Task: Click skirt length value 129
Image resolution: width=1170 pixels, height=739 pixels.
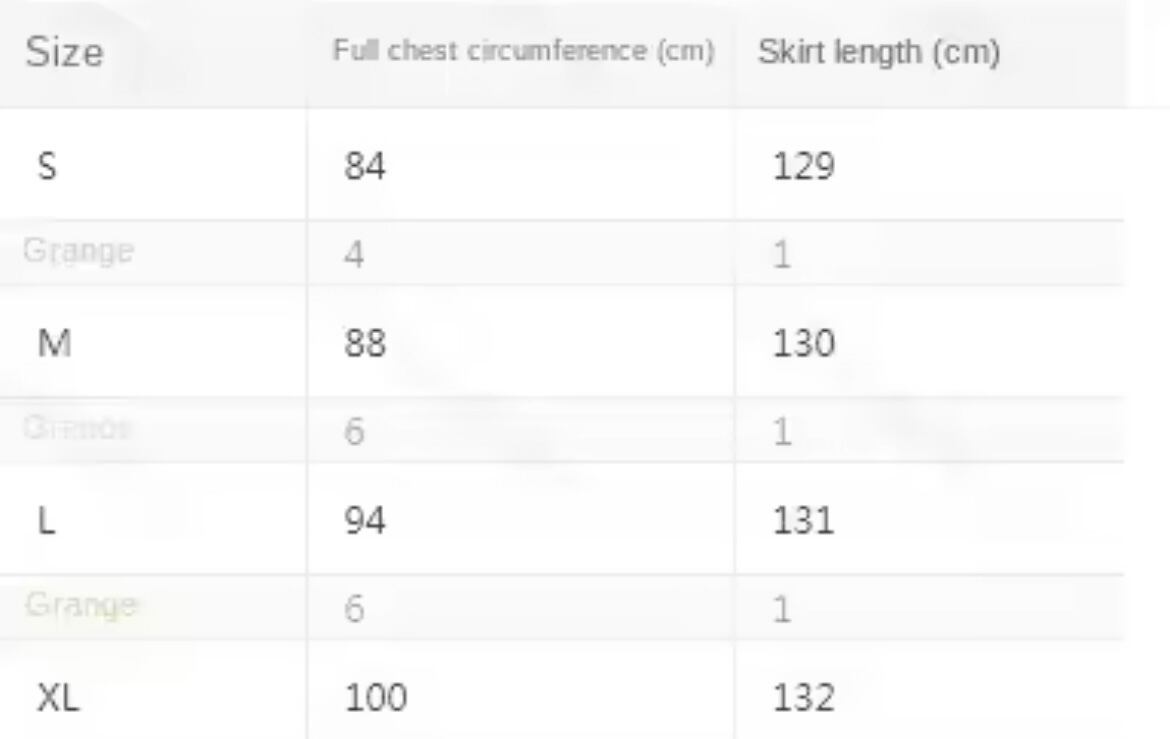Action: click(803, 166)
